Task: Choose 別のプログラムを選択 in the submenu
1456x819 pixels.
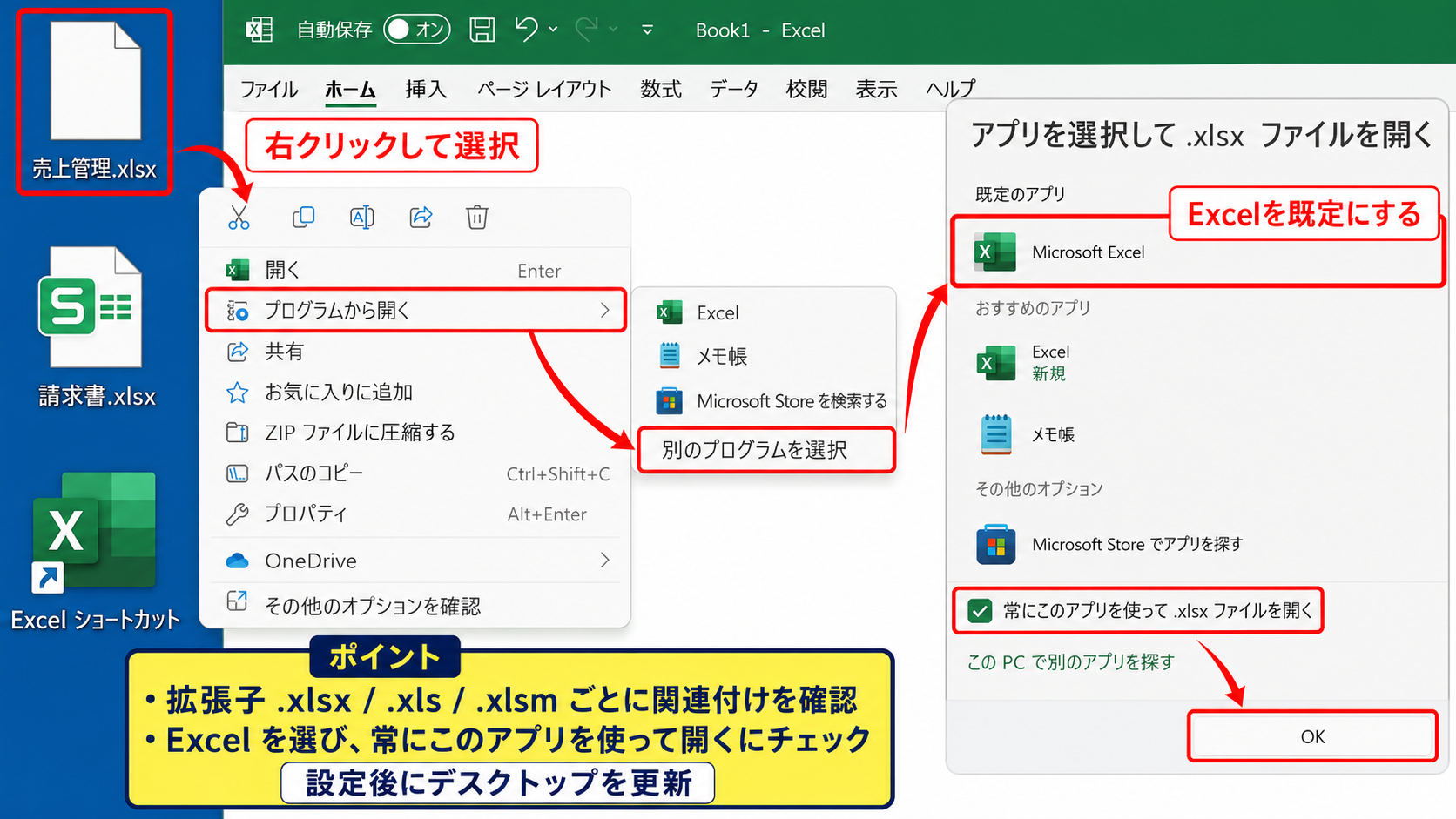Action: 766,450
